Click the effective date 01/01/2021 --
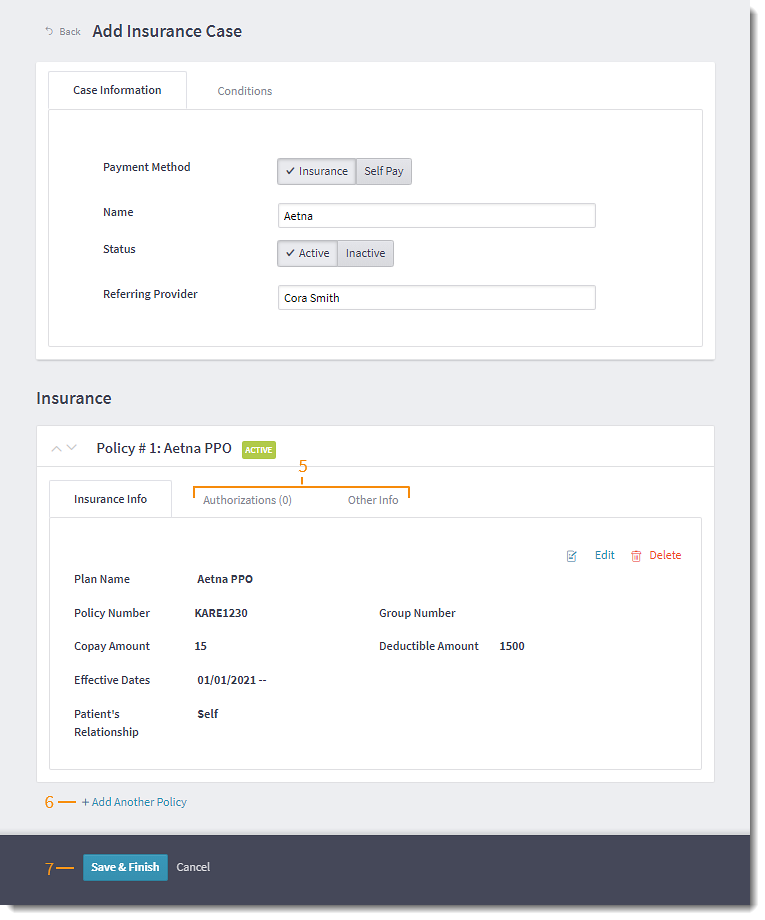The width and height of the screenshot is (765, 920). (232, 681)
